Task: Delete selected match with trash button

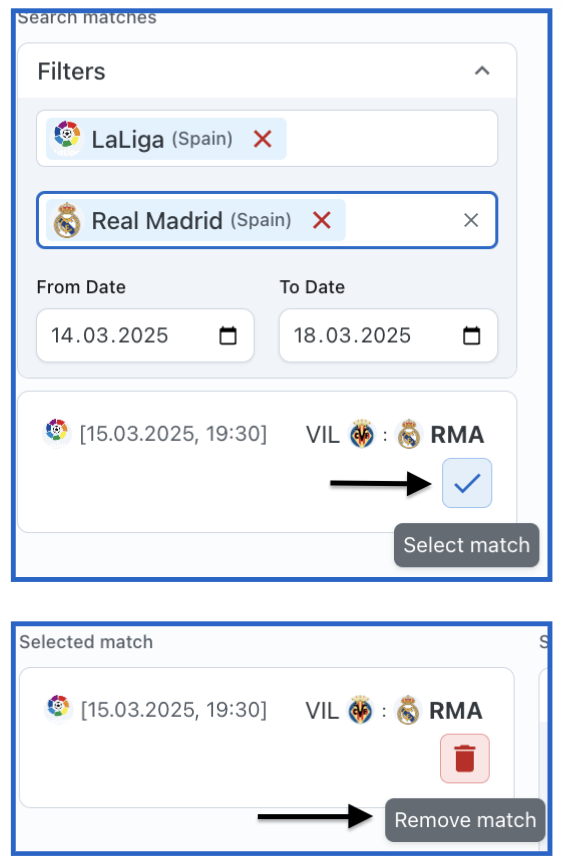Action: 465,758
